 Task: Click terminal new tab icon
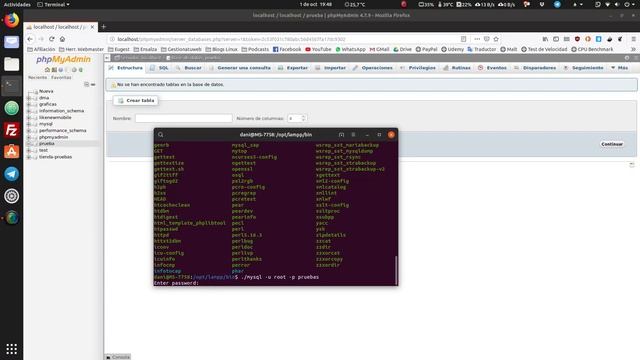click(341, 135)
